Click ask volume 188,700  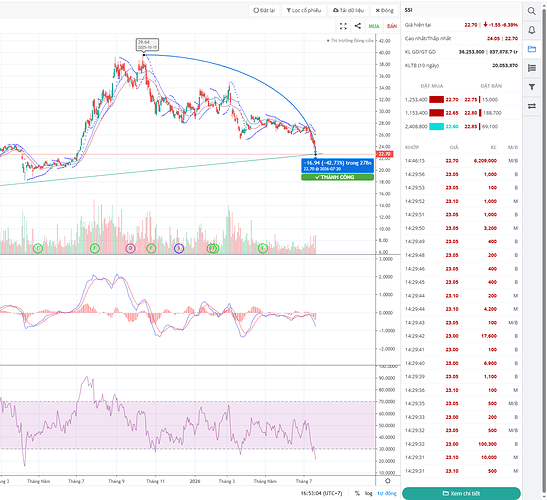click(x=492, y=113)
